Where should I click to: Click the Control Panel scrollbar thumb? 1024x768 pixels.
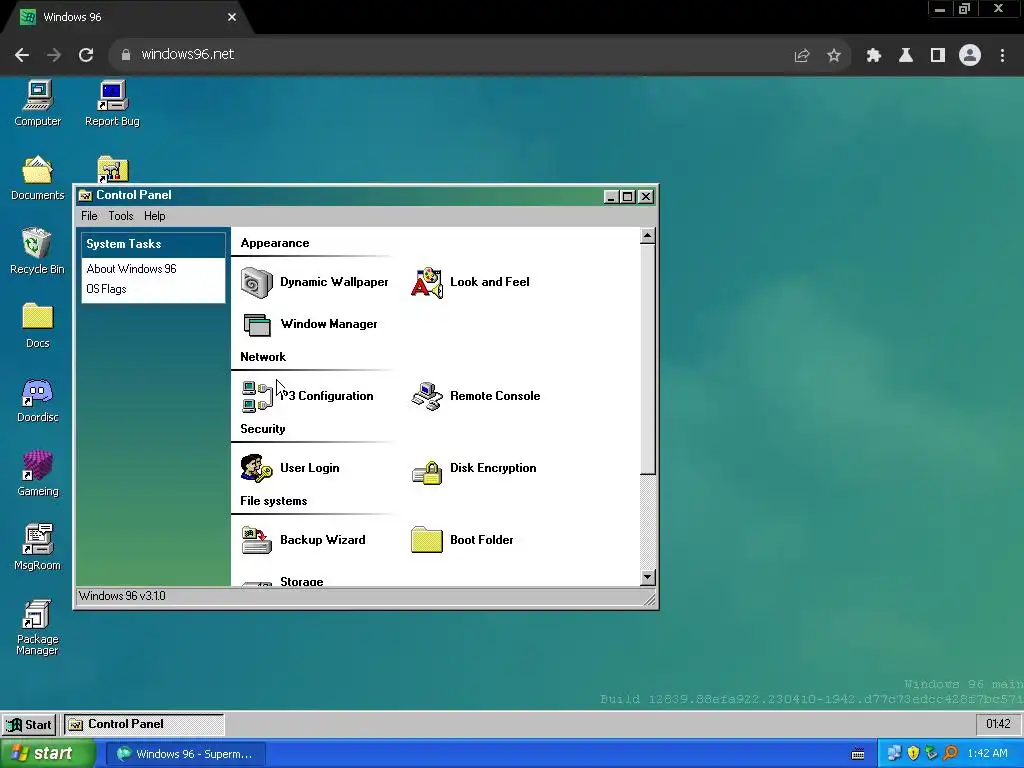(647, 359)
